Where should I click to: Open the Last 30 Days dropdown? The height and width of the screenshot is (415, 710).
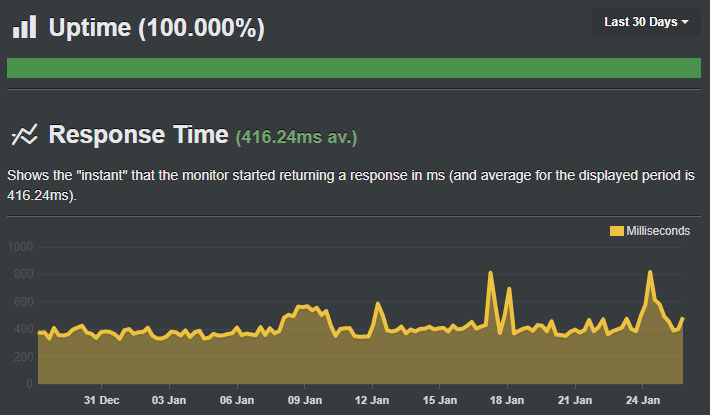[646, 22]
